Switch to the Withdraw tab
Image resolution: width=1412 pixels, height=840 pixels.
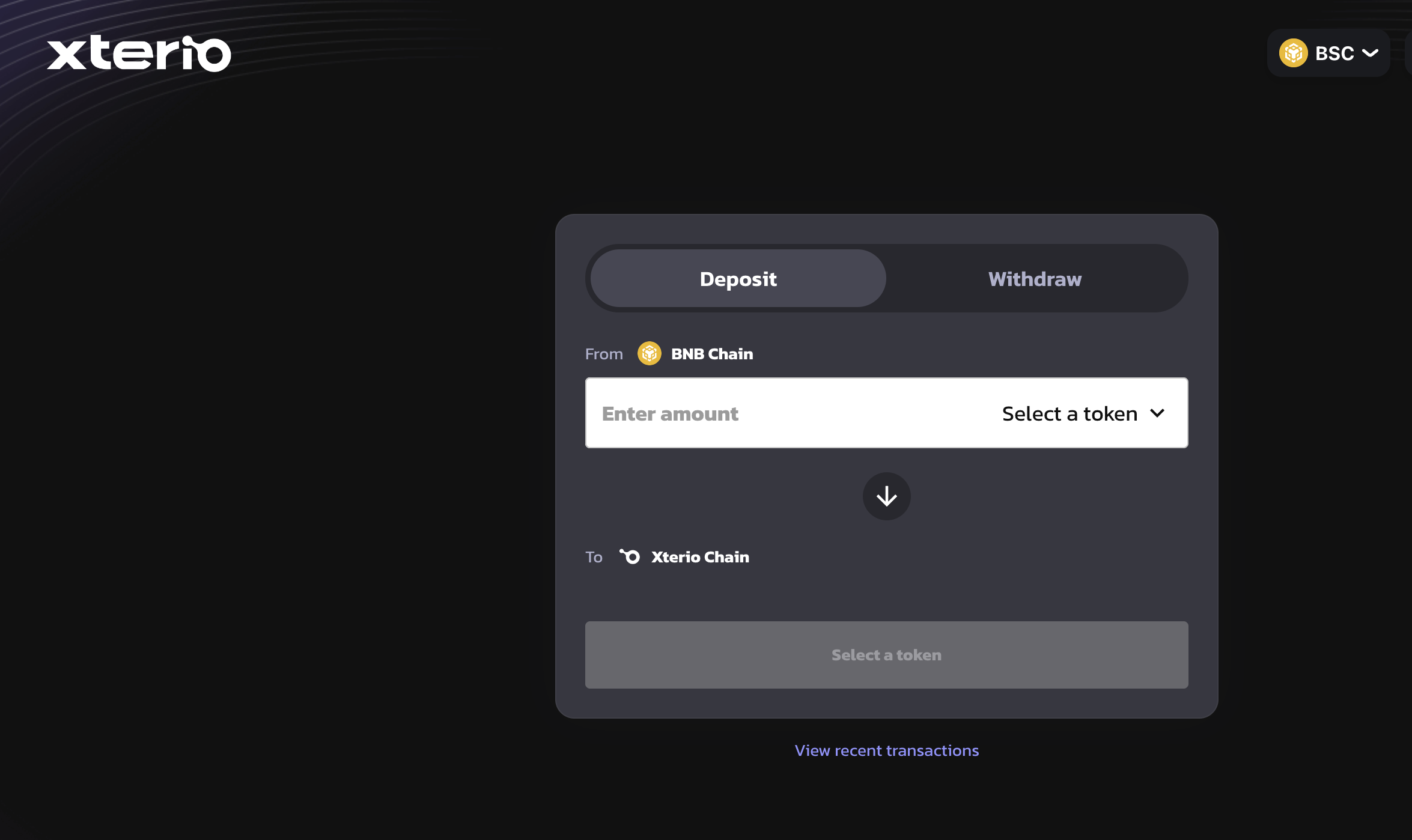pyautogui.click(x=1035, y=279)
